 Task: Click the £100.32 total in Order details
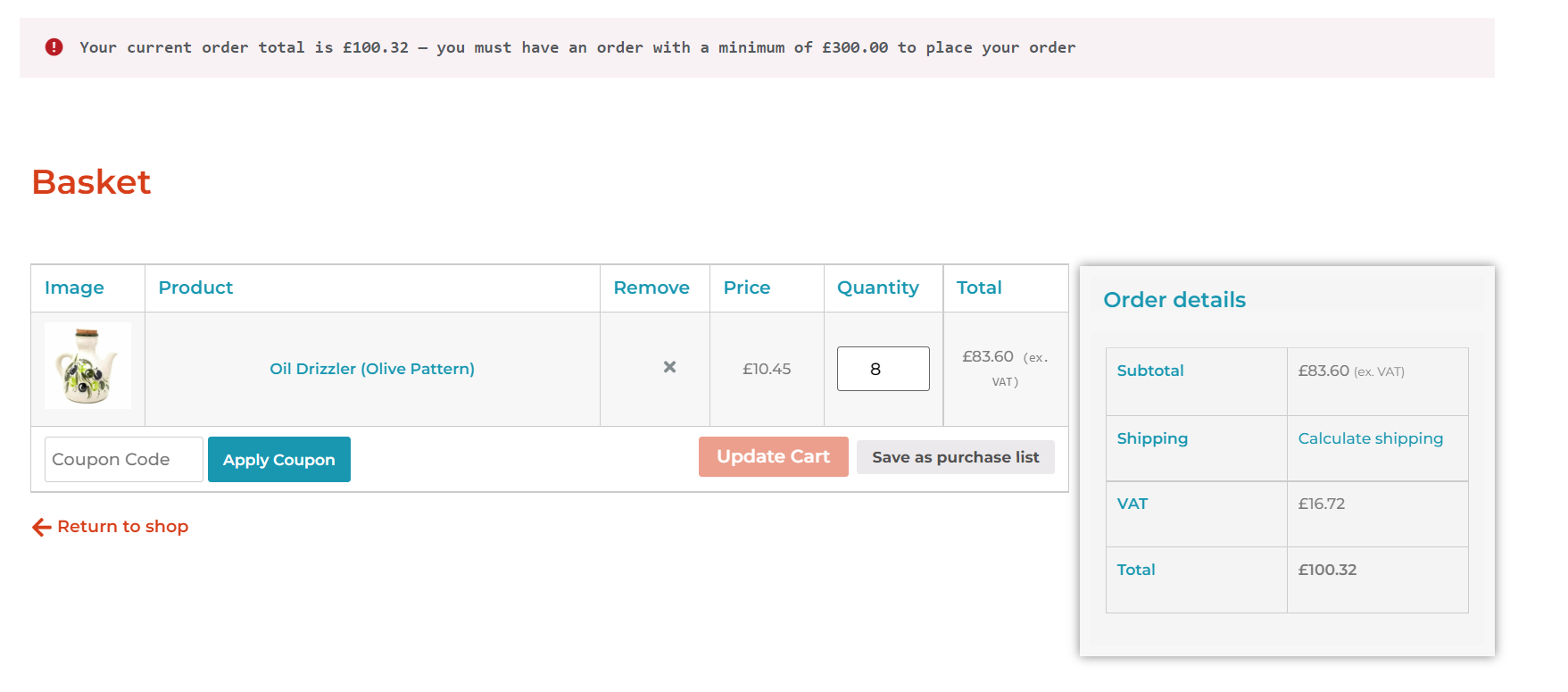1327,570
